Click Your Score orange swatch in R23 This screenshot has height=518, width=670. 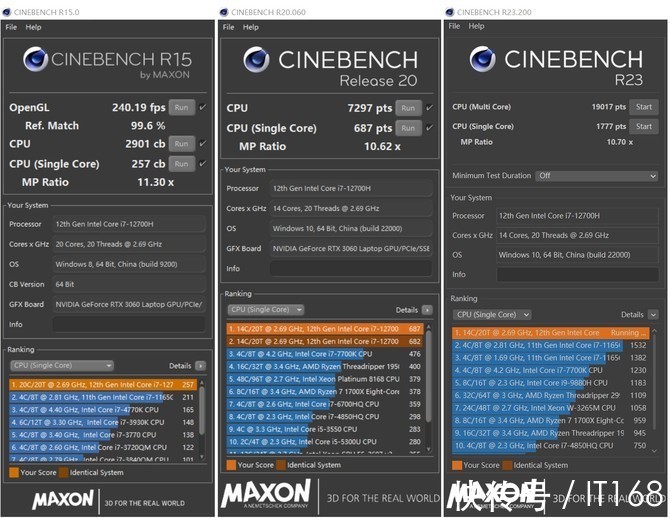coord(457,465)
